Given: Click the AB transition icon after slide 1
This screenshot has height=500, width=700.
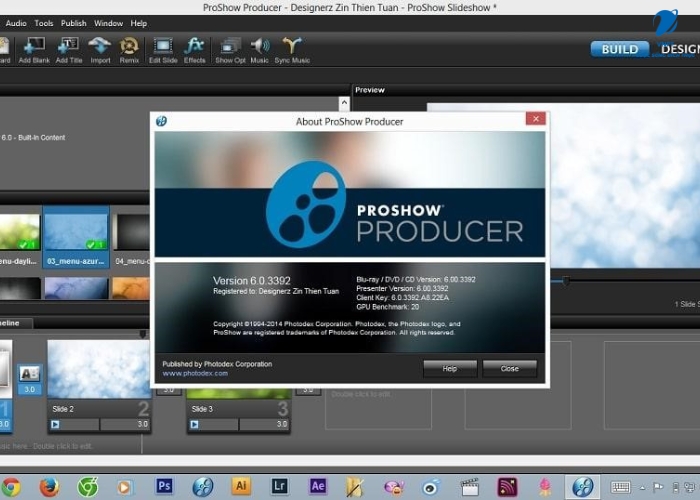Looking at the screenshot, I should (30, 374).
